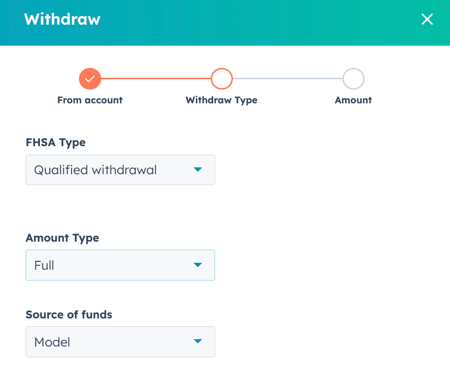450x377 pixels.
Task: Click the gray progress line before Amount
Action: (288, 79)
